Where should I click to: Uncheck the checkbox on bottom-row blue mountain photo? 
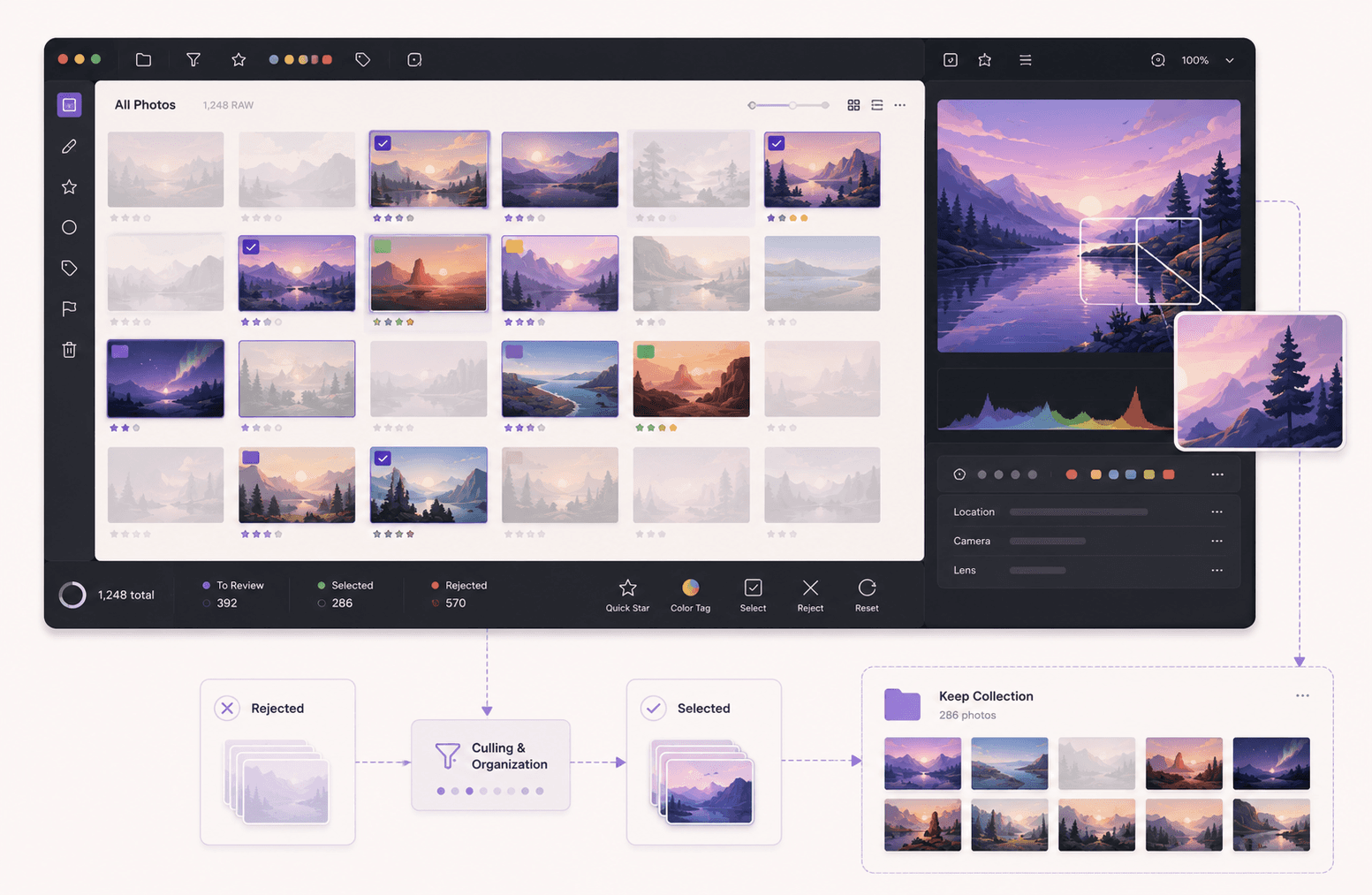pyautogui.click(x=383, y=459)
